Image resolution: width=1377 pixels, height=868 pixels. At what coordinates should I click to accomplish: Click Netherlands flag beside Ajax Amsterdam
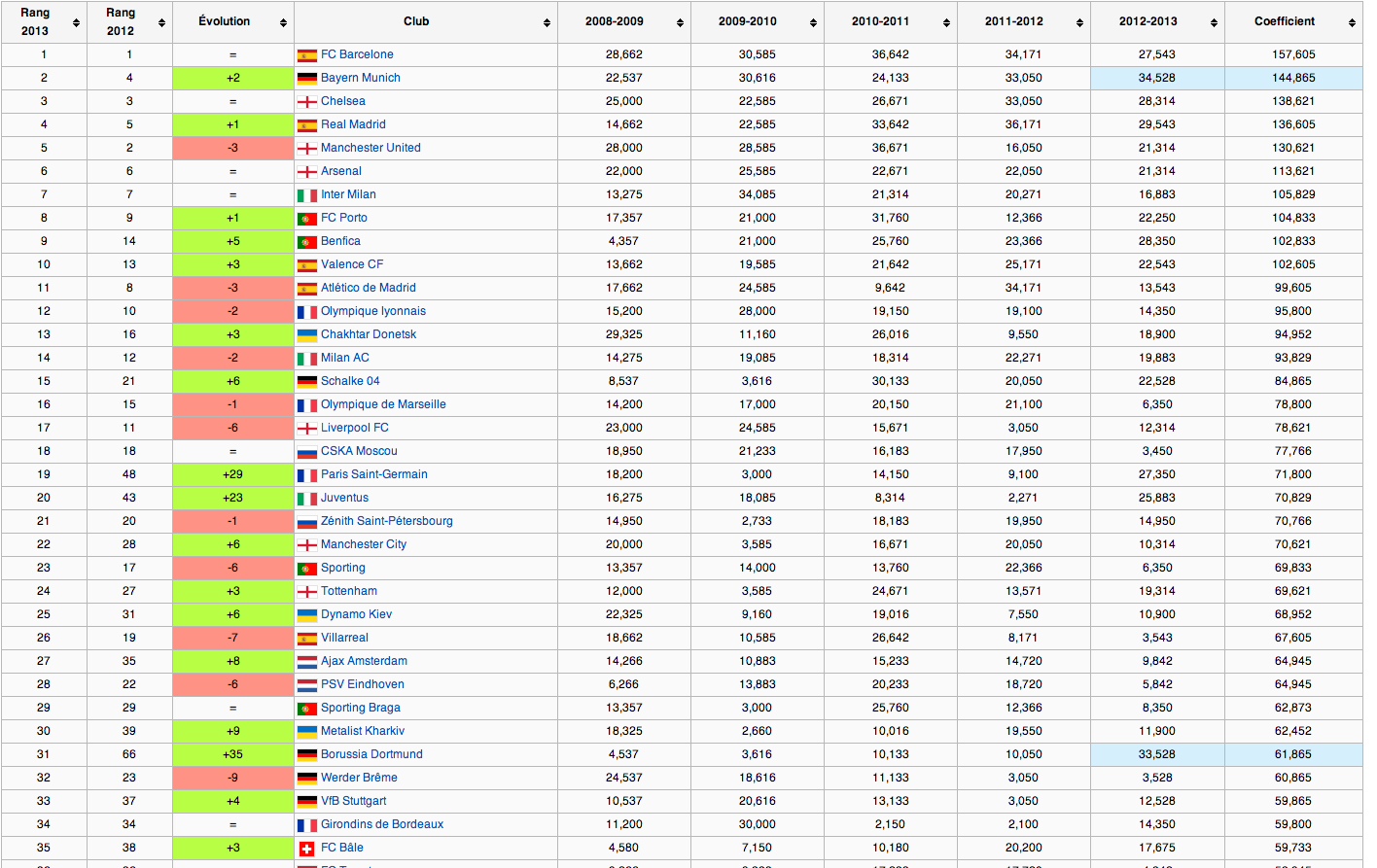(x=307, y=662)
